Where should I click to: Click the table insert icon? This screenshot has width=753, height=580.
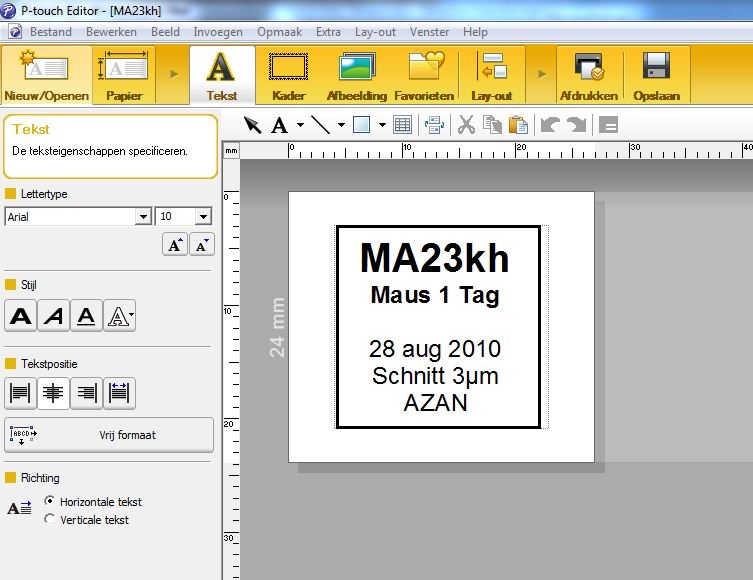(402, 125)
